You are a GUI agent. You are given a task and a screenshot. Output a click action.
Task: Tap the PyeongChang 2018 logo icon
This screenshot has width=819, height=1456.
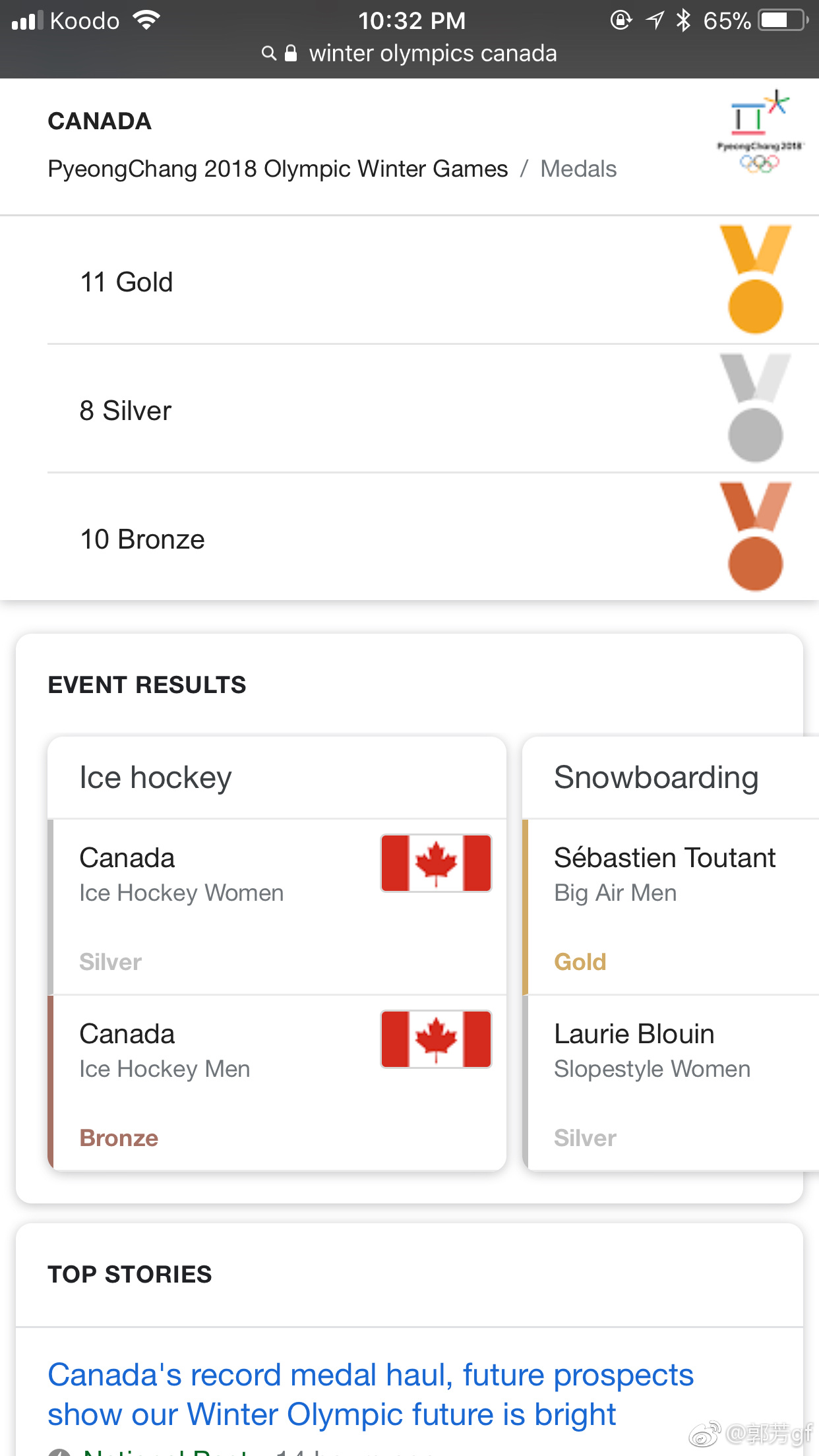coord(759,132)
